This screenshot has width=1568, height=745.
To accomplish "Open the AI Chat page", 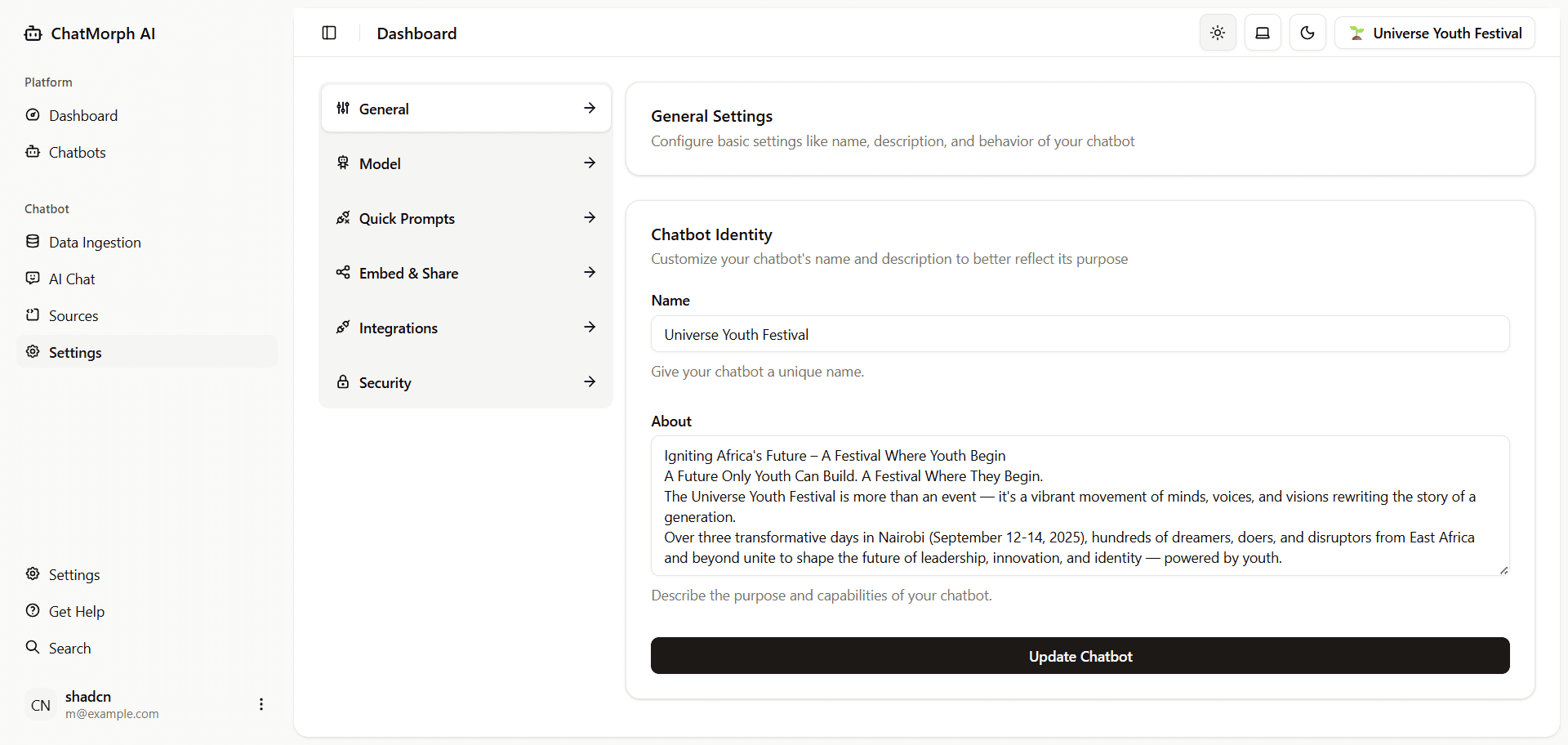I will tap(72, 279).
